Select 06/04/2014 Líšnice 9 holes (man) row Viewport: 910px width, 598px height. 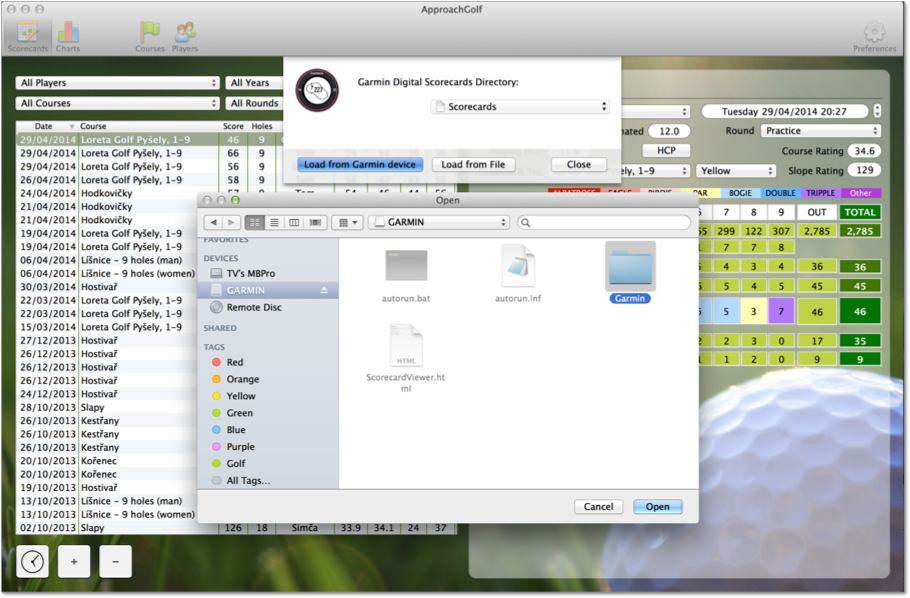(107, 260)
